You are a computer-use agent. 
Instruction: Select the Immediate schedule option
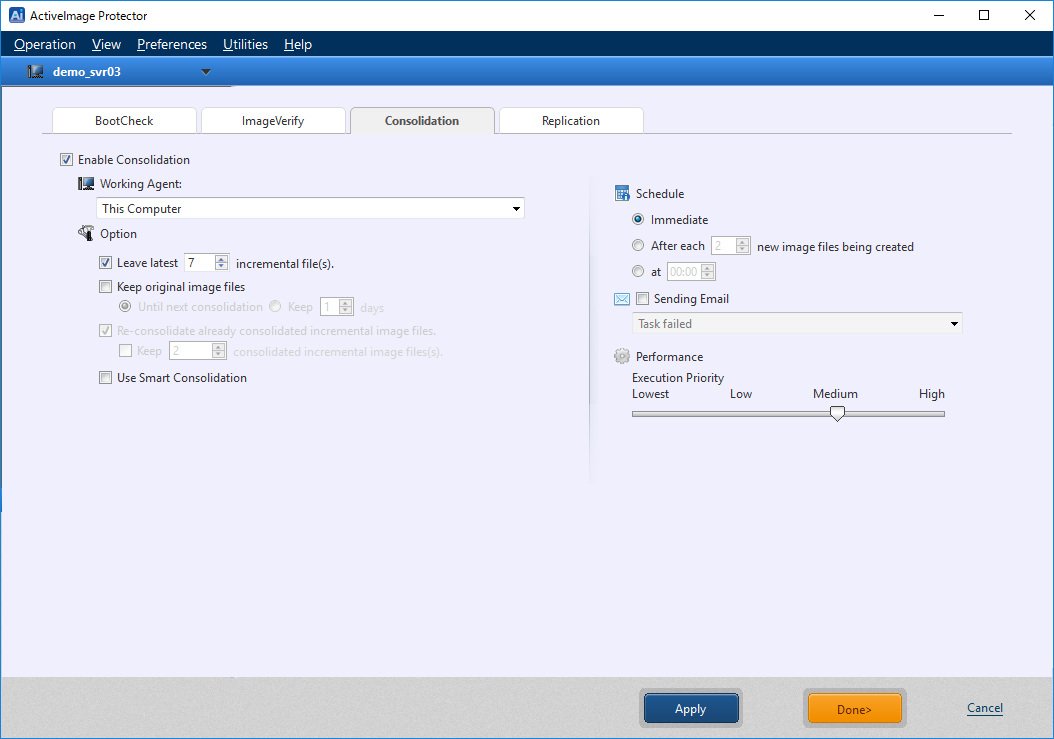click(x=638, y=219)
